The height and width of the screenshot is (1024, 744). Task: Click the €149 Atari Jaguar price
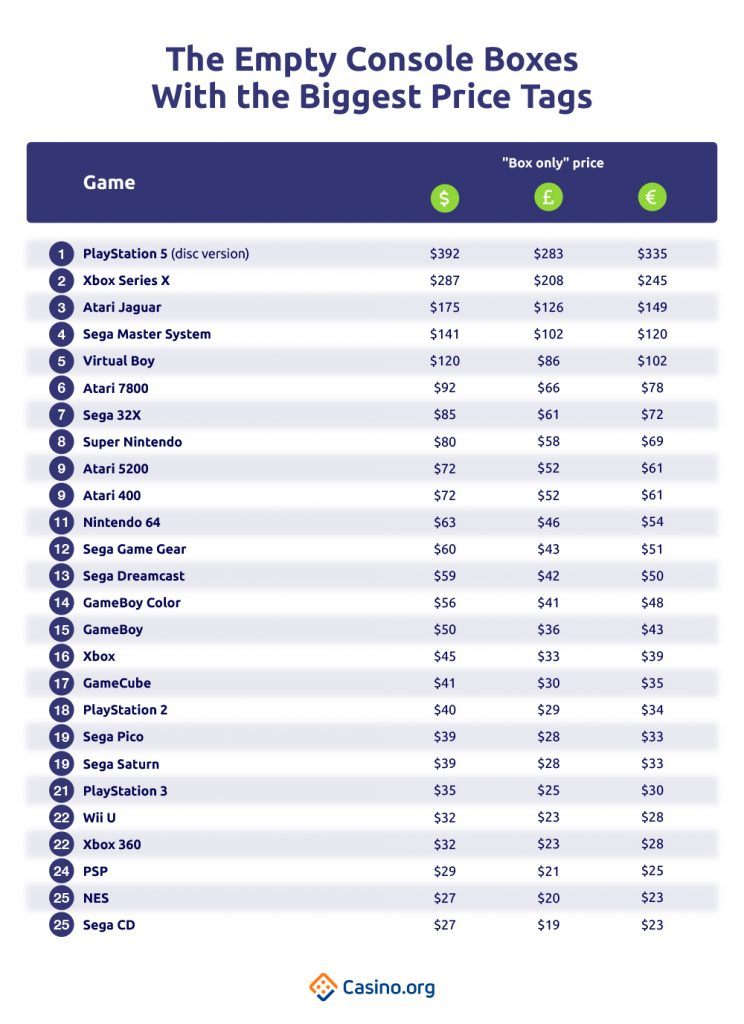(652, 307)
